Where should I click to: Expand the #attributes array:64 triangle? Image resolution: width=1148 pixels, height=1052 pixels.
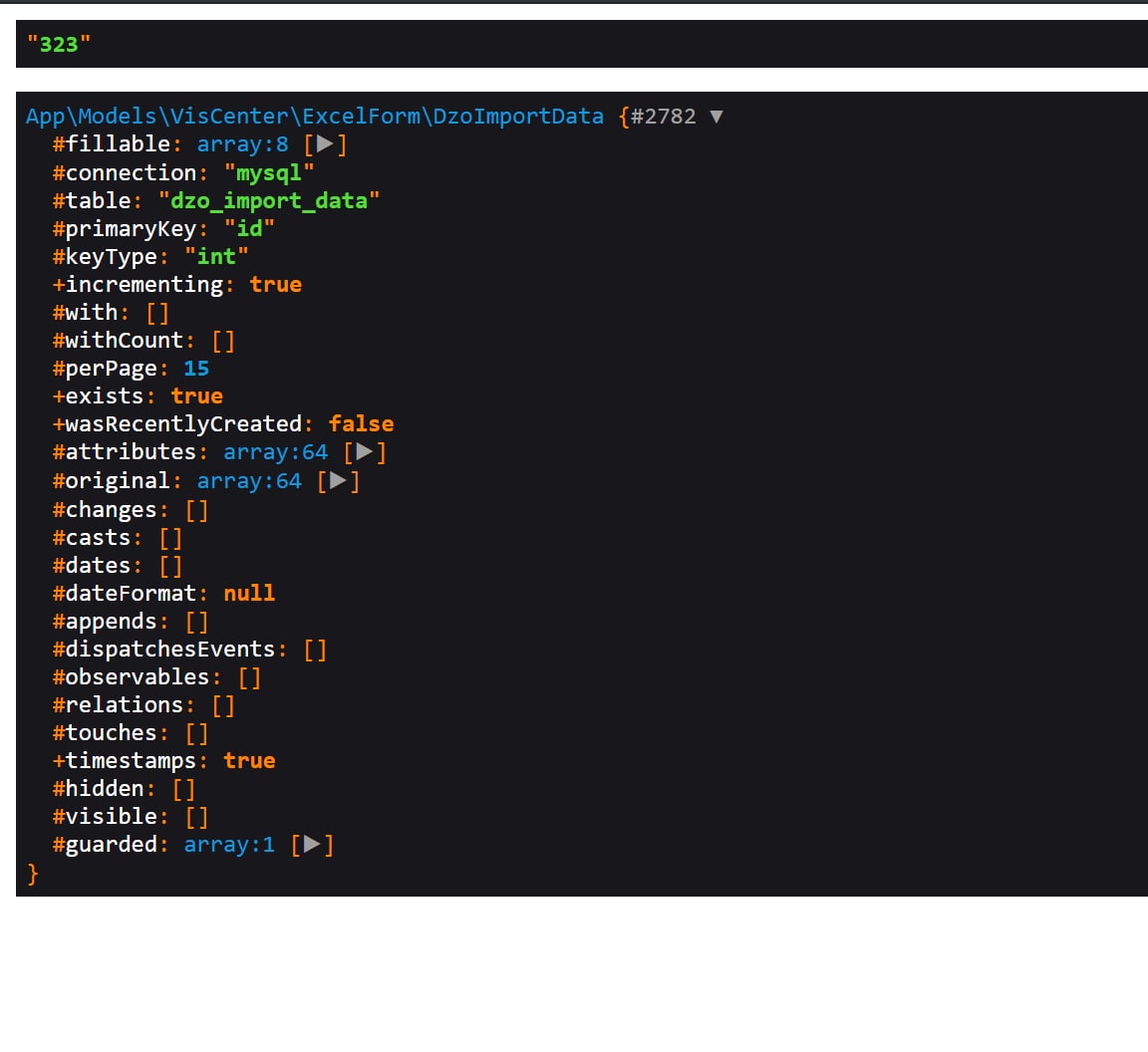coord(365,451)
